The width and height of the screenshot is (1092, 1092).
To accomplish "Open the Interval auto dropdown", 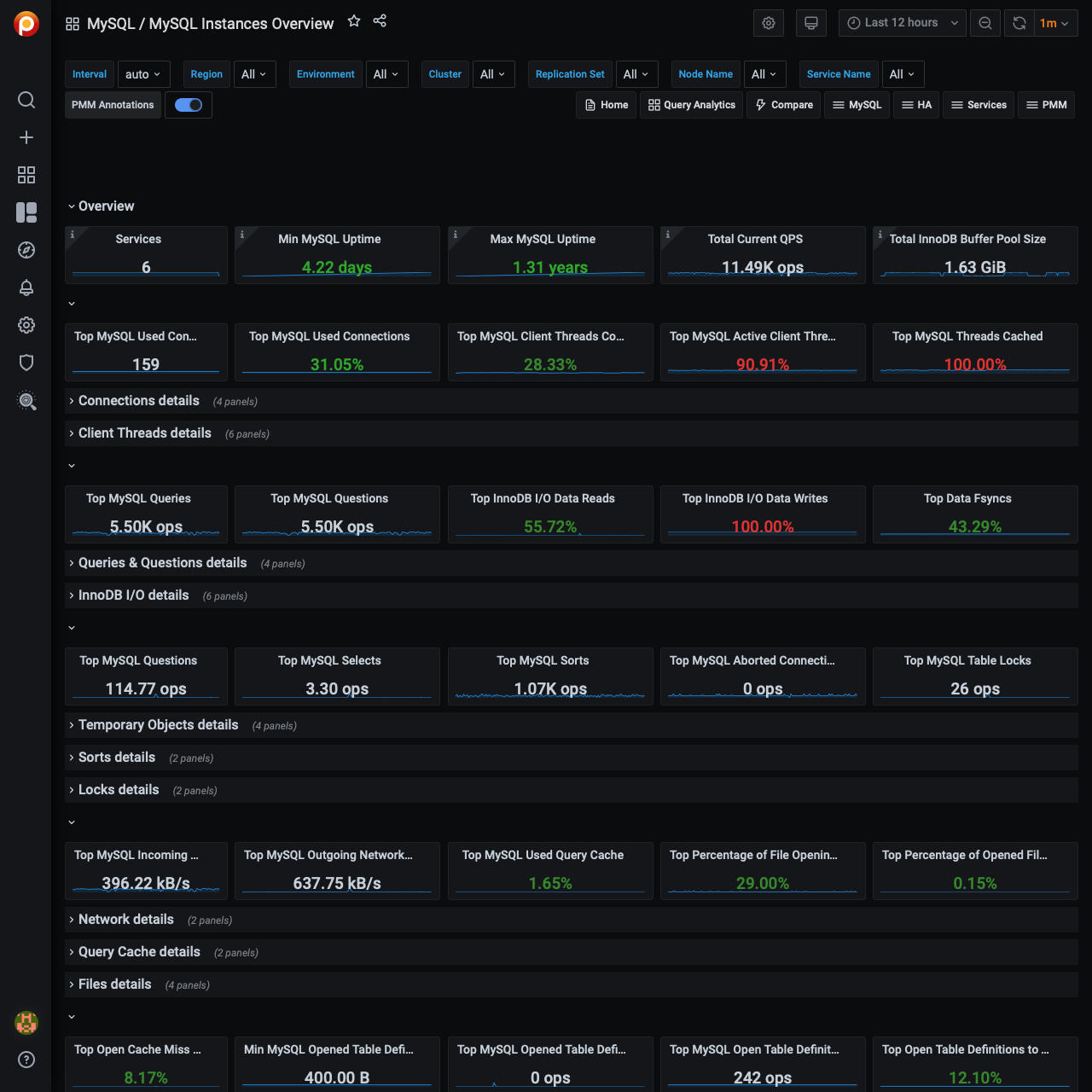I will [143, 74].
